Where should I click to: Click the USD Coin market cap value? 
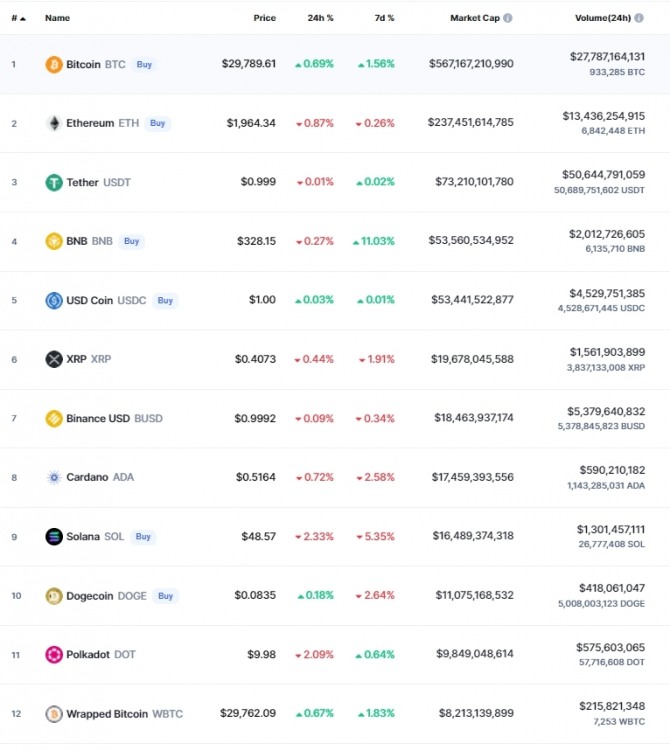[x=472, y=300]
